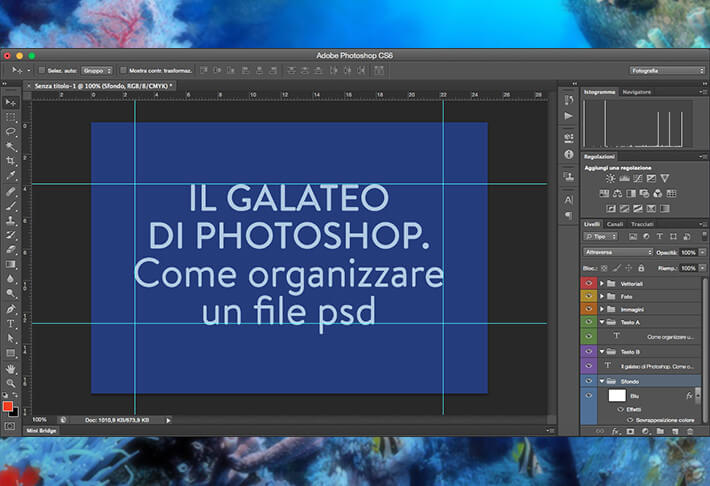
Task: Select the Blur tool
Action: pyautogui.click(x=11, y=279)
